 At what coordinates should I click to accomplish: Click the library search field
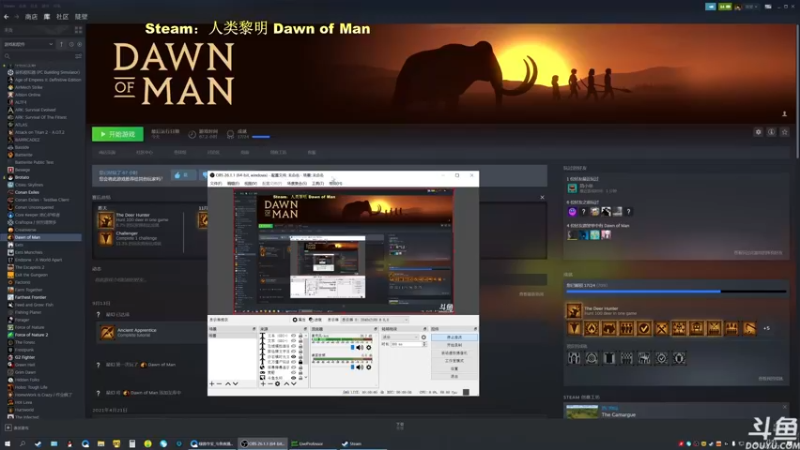point(38,56)
